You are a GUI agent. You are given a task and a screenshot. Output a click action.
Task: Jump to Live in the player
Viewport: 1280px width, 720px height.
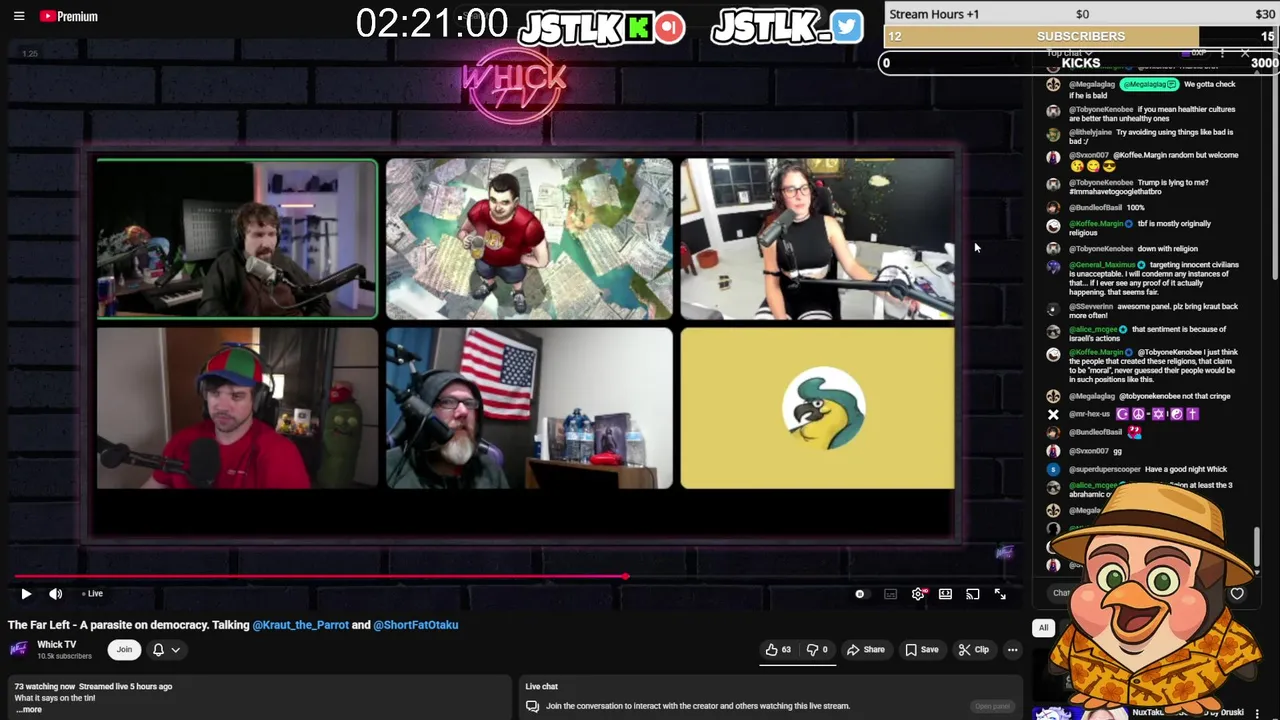(x=93, y=594)
